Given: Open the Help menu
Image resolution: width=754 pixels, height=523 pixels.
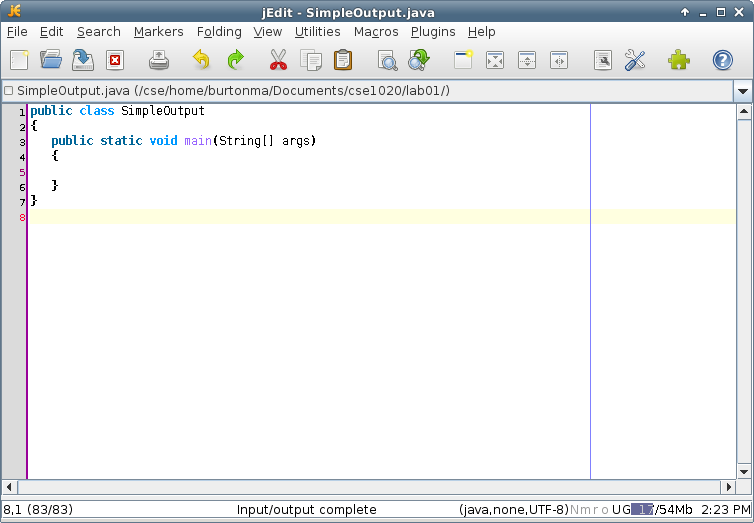Looking at the screenshot, I should click(x=482, y=32).
